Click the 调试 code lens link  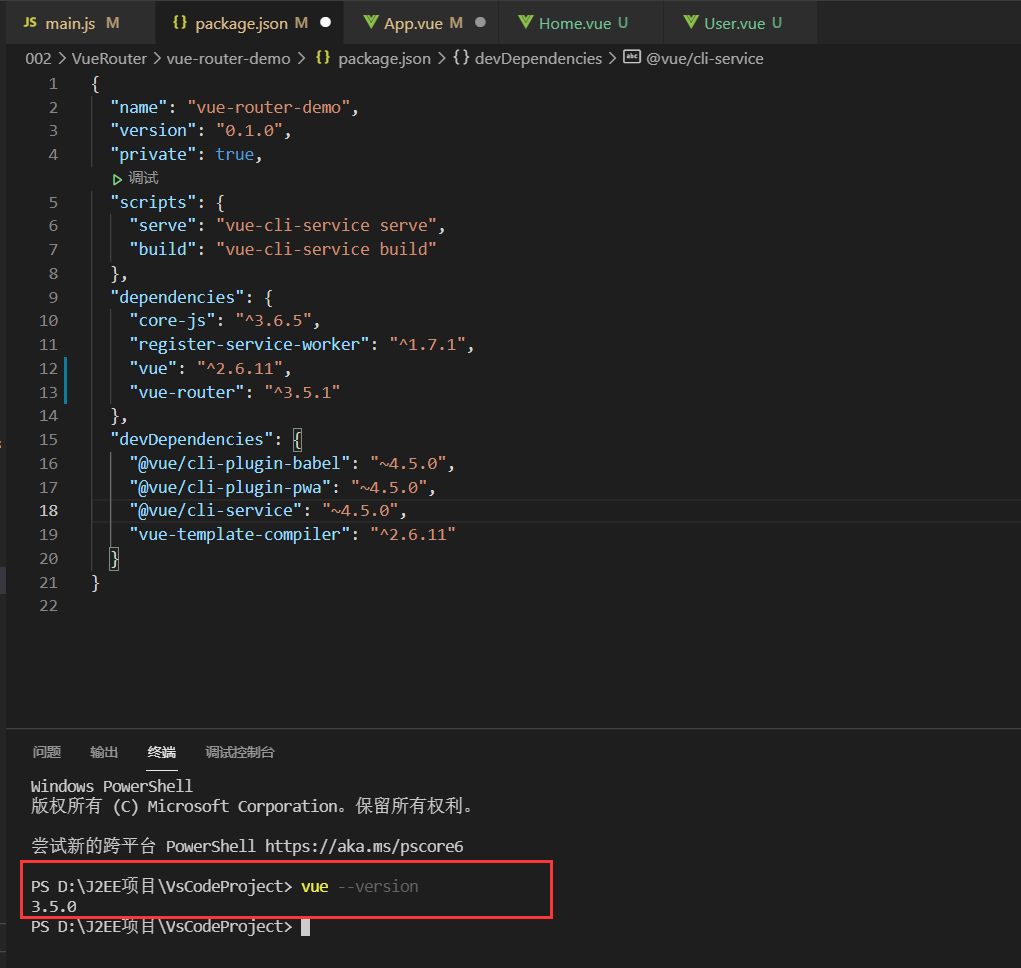143,178
